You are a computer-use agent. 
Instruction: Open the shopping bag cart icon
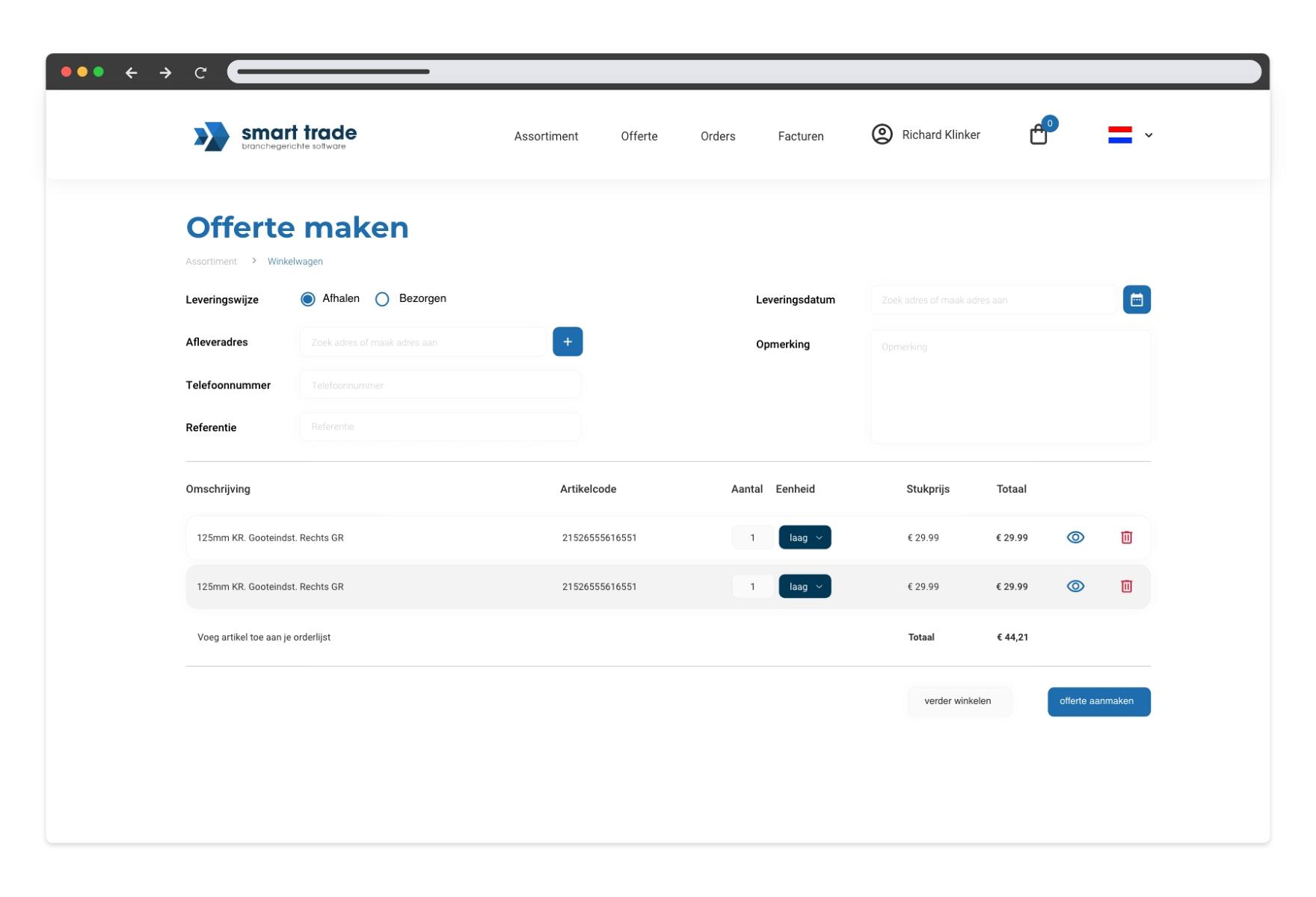pyautogui.click(x=1038, y=135)
